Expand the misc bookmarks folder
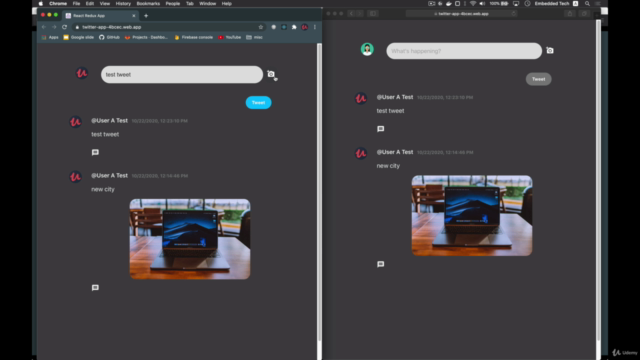 coord(254,37)
